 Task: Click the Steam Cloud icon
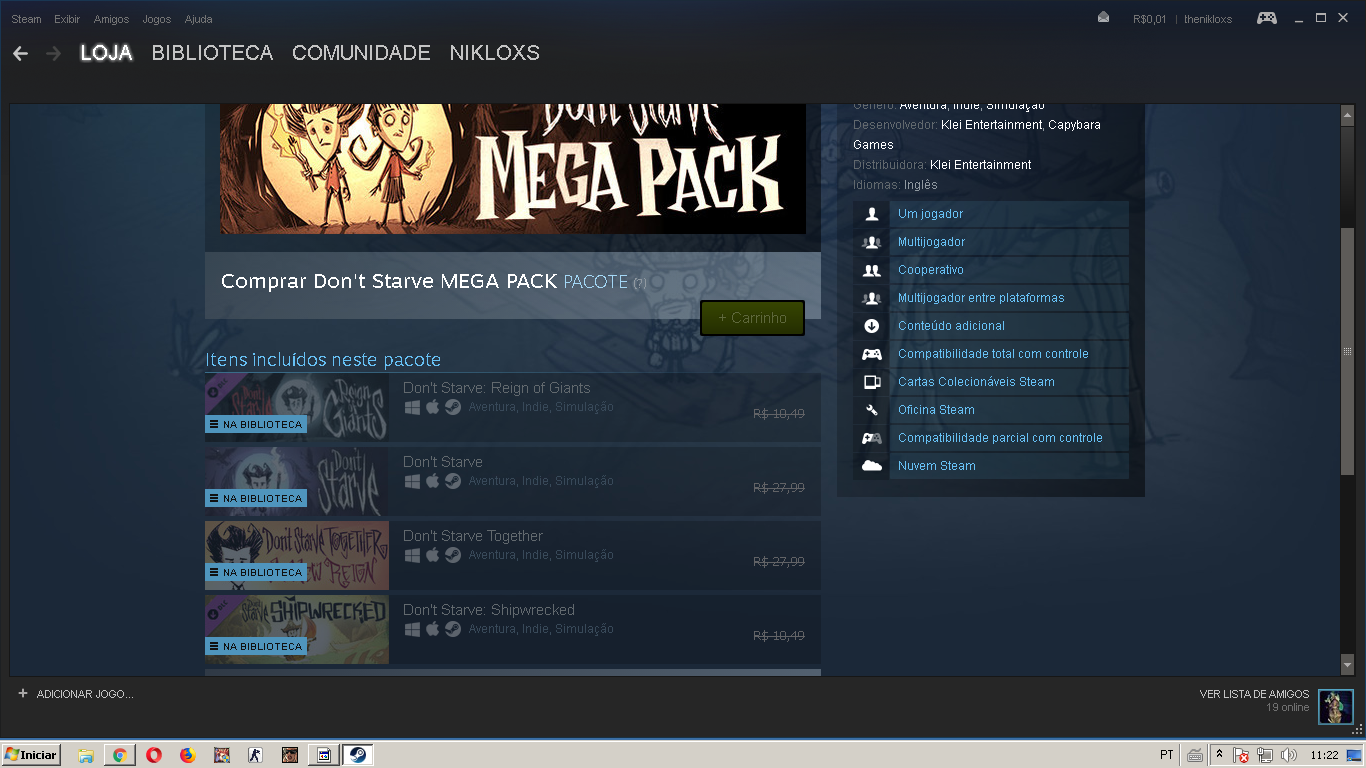coord(872,466)
